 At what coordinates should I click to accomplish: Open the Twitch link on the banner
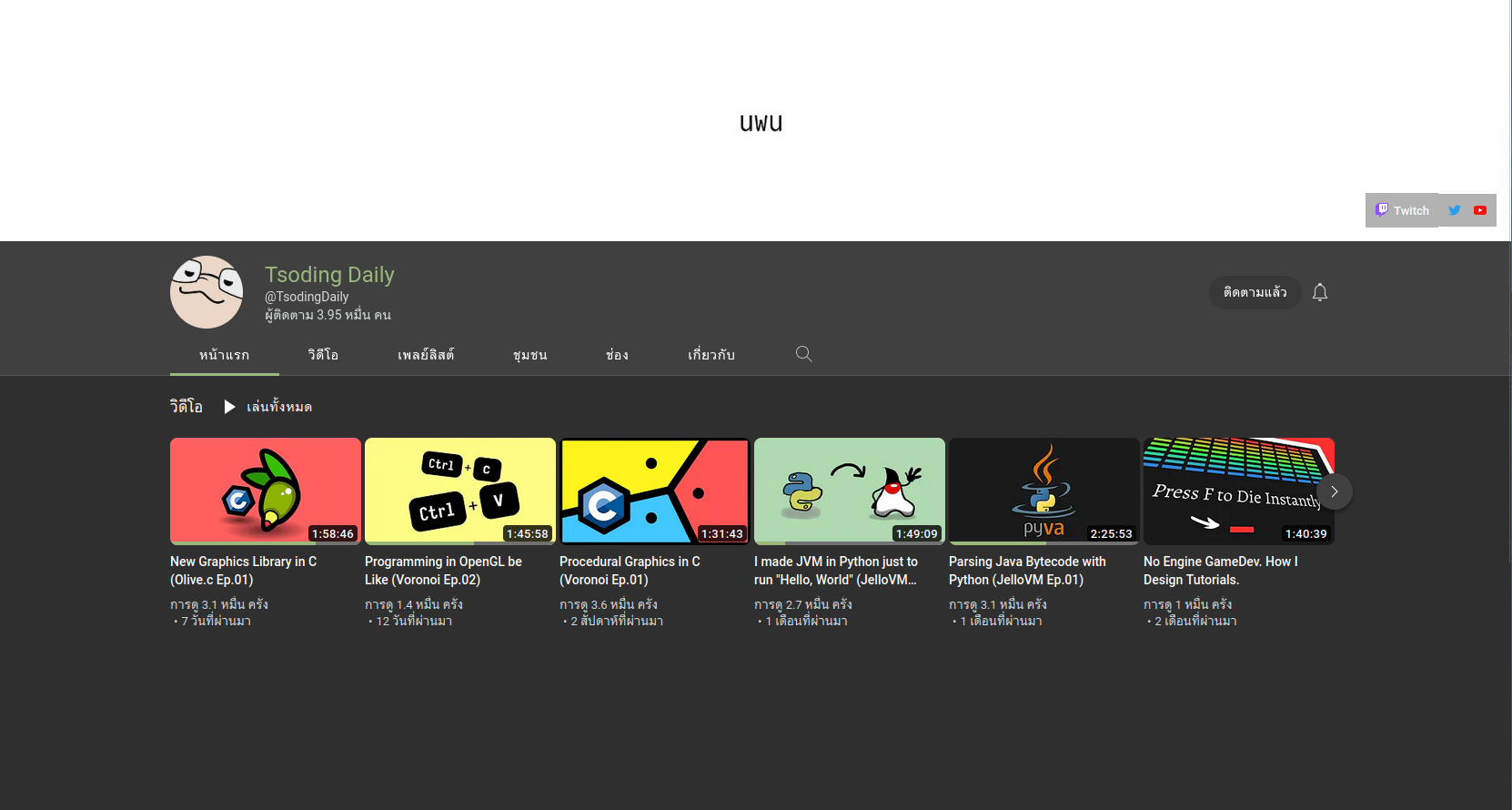[1402, 210]
